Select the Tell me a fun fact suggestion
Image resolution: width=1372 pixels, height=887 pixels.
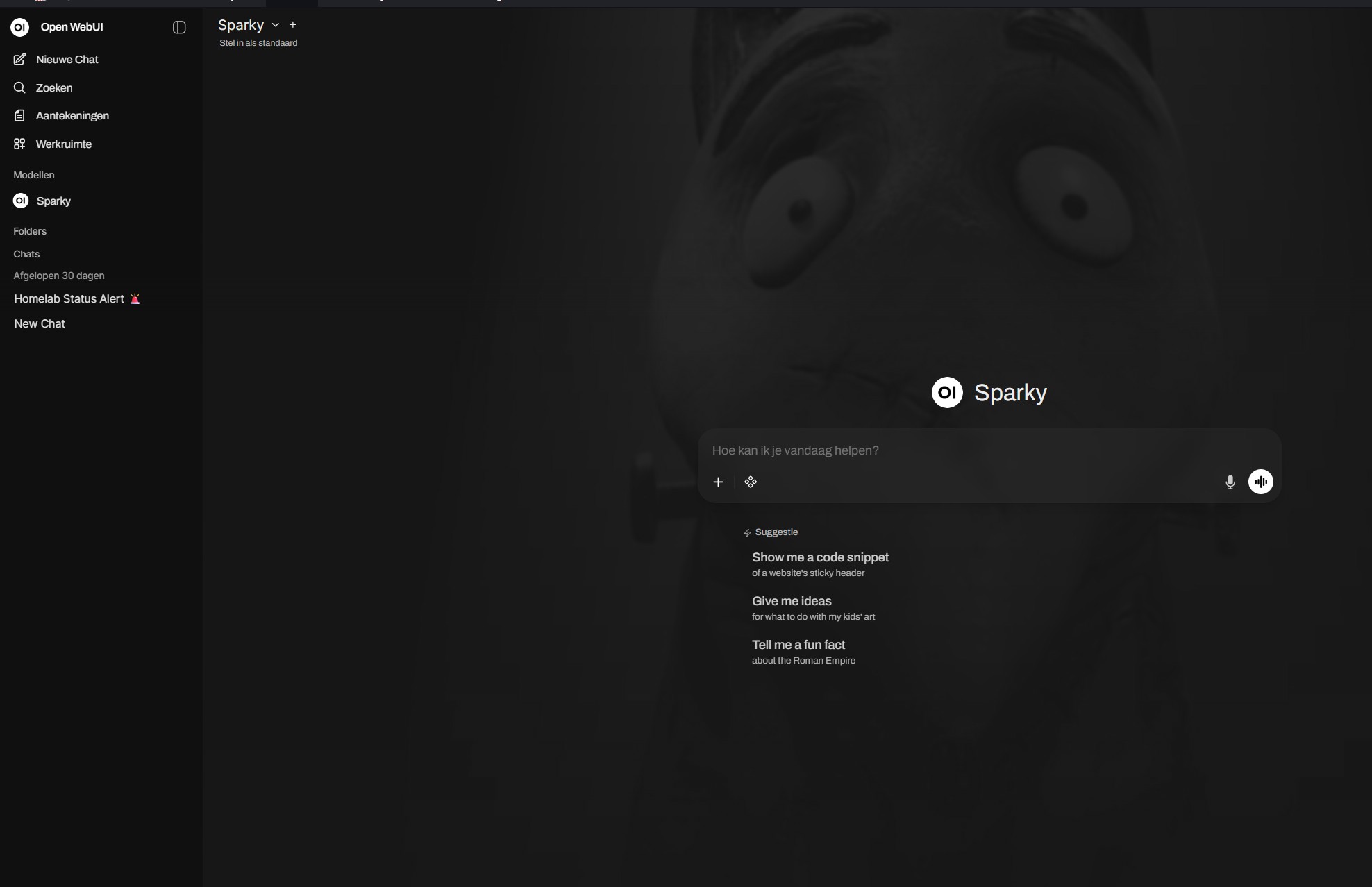[x=798, y=644]
